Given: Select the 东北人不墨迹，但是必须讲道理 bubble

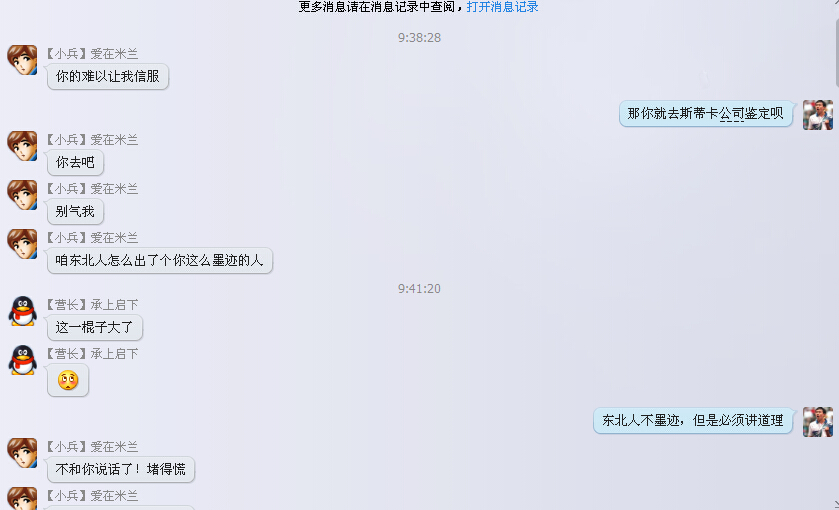Looking at the screenshot, I should (692, 420).
